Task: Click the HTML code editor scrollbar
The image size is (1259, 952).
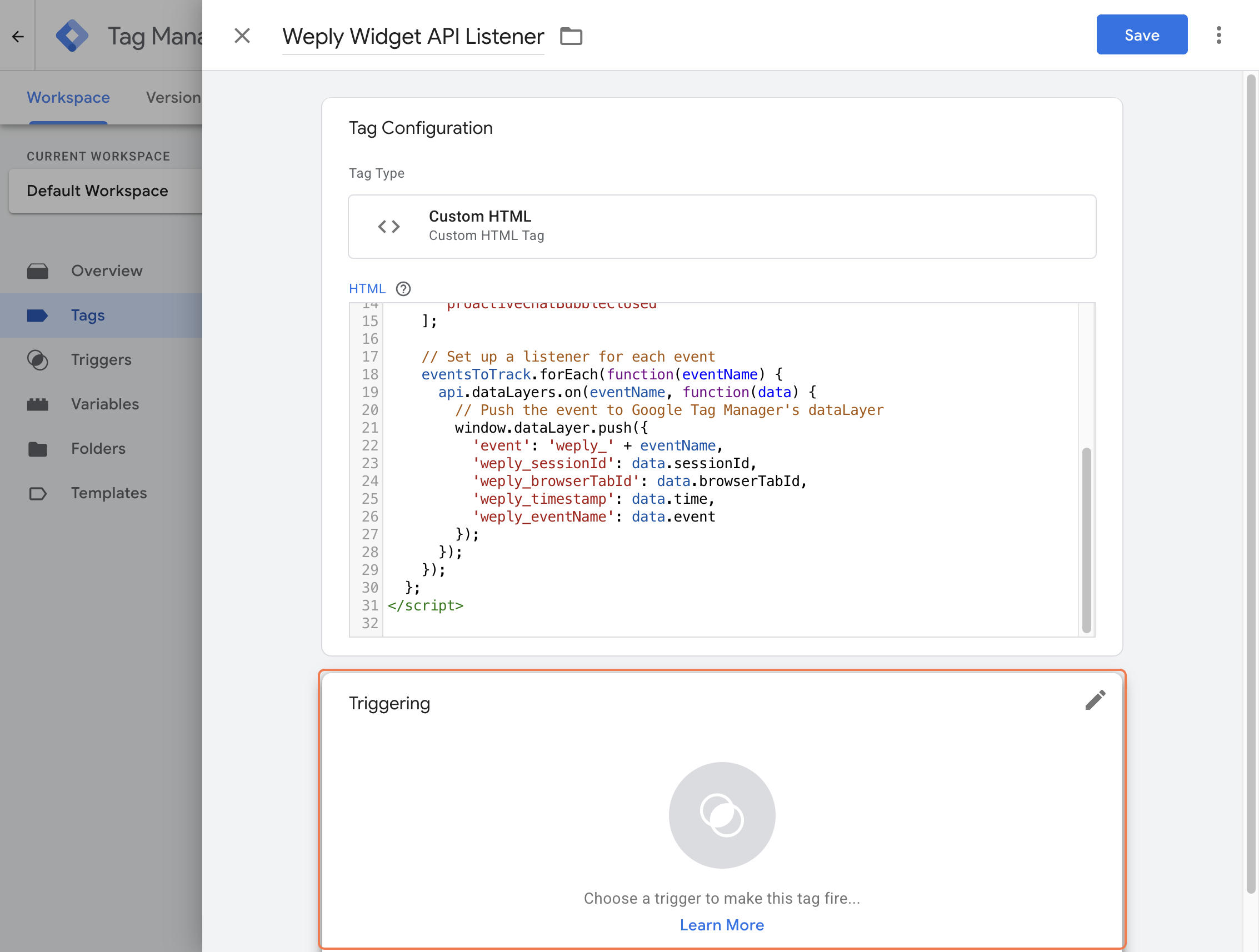Action: (x=1086, y=539)
